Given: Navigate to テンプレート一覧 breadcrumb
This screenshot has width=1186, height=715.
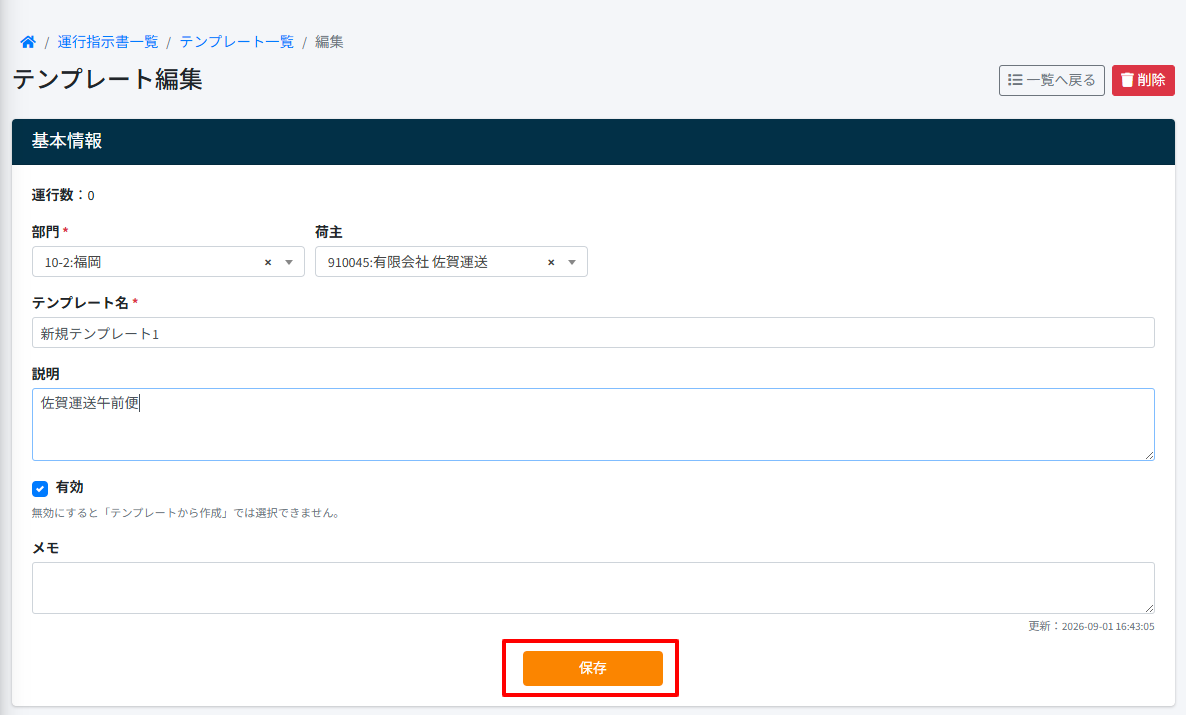Looking at the screenshot, I should 237,42.
